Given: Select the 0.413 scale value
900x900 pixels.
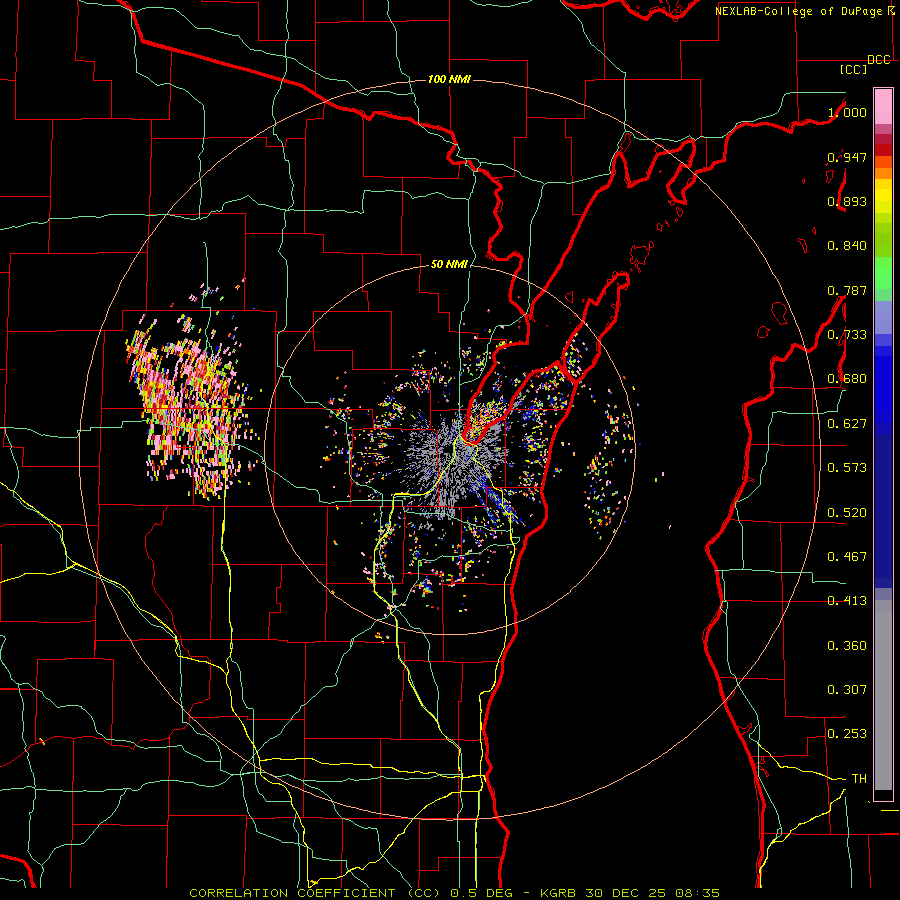Looking at the screenshot, I should 847,601.
